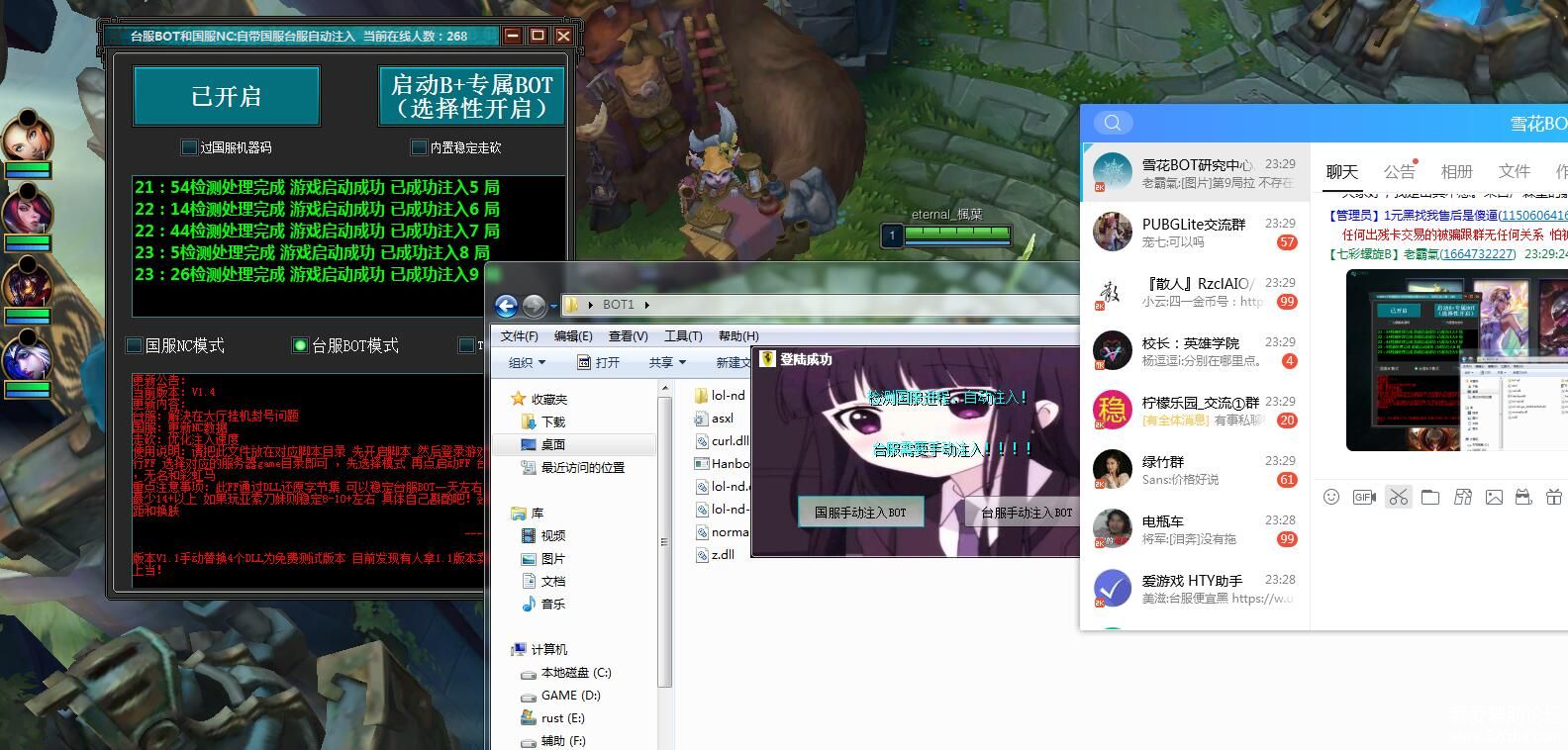1568x750 pixels.
Task: Select the lol-nd folder icon in Explorer
Action: coord(702,396)
